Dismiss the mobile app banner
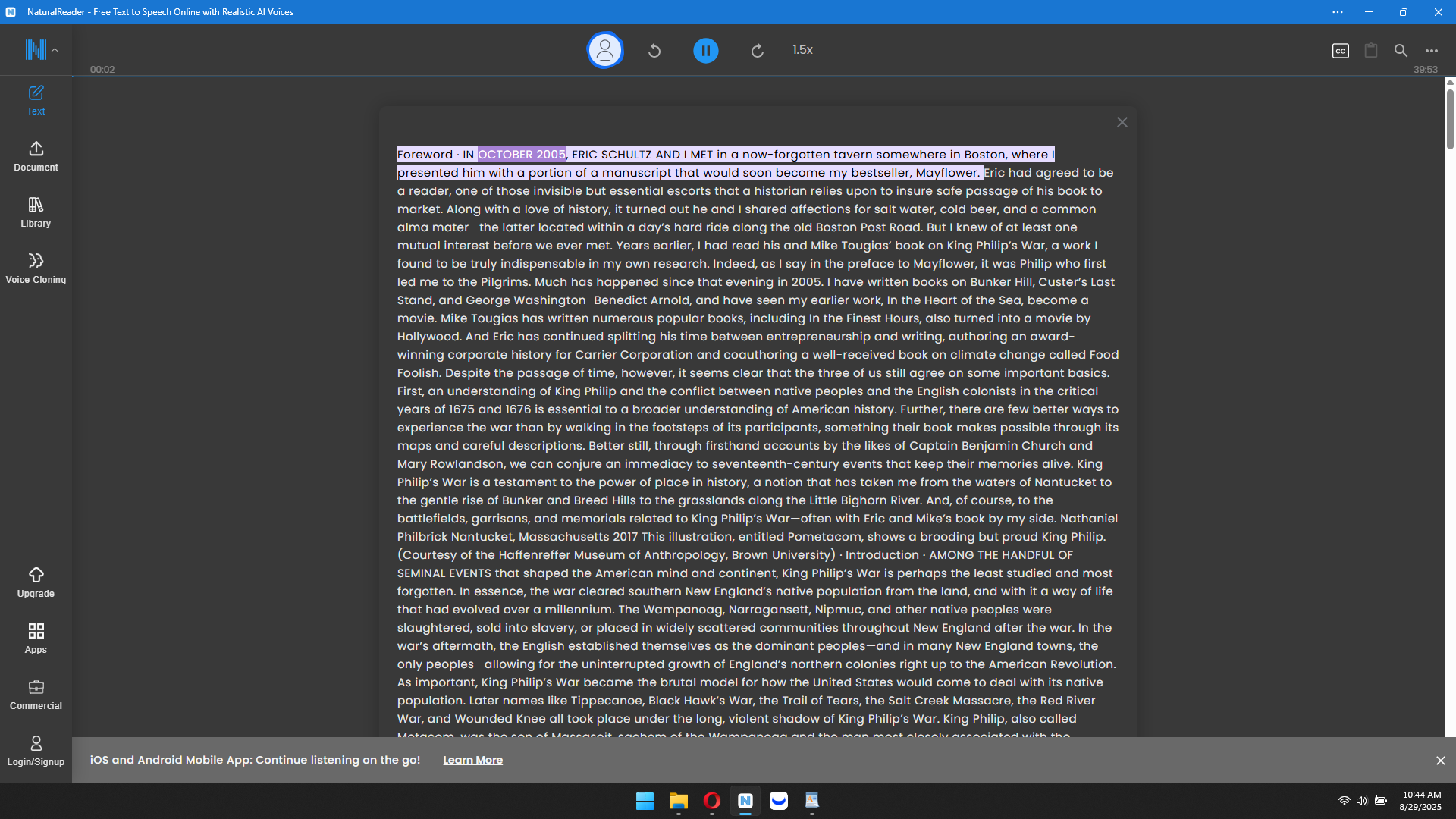 1440,761
